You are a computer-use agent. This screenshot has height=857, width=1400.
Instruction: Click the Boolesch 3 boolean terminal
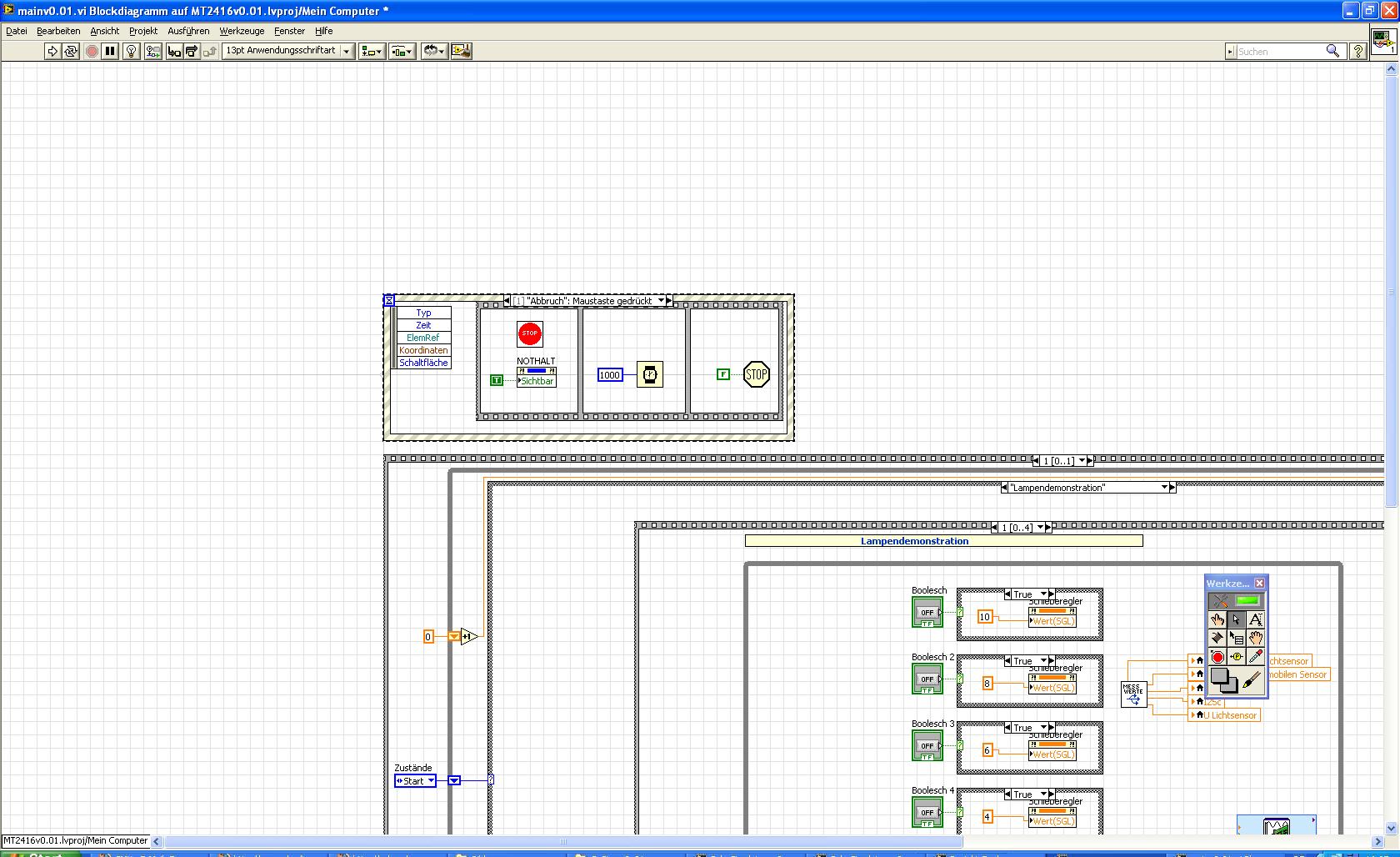(927, 745)
